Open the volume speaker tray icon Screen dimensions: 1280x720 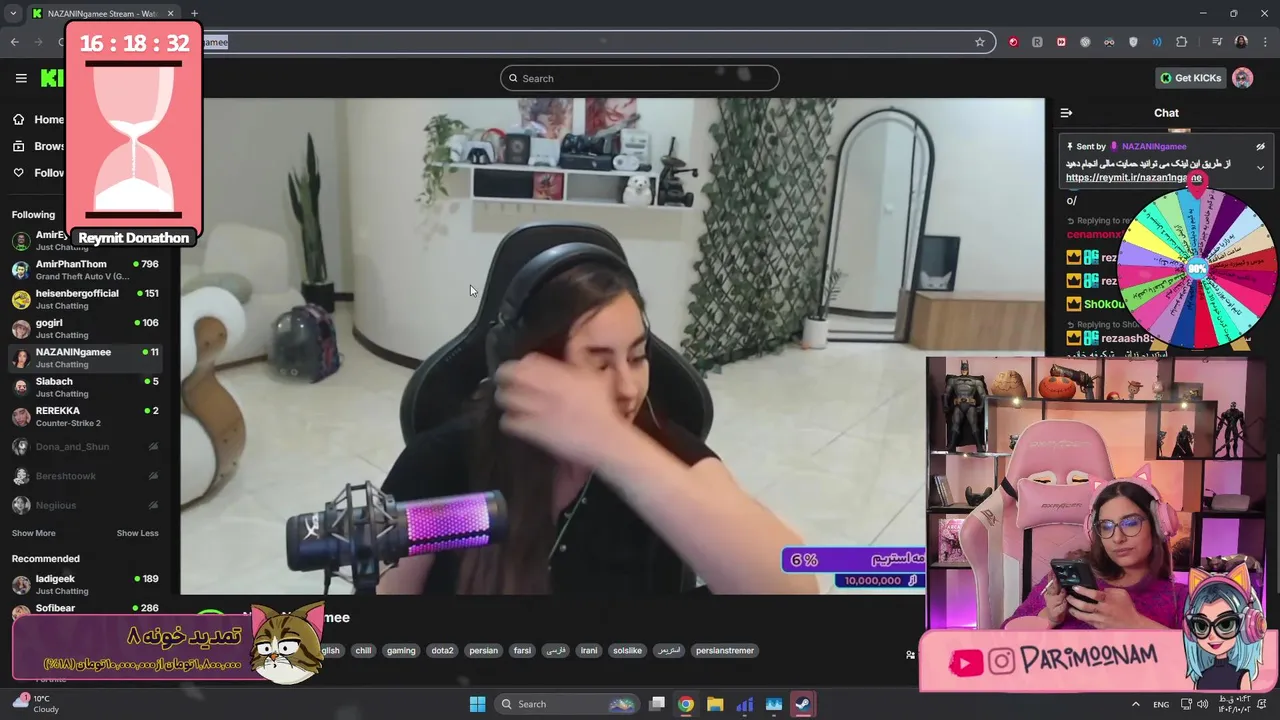pos(1204,704)
